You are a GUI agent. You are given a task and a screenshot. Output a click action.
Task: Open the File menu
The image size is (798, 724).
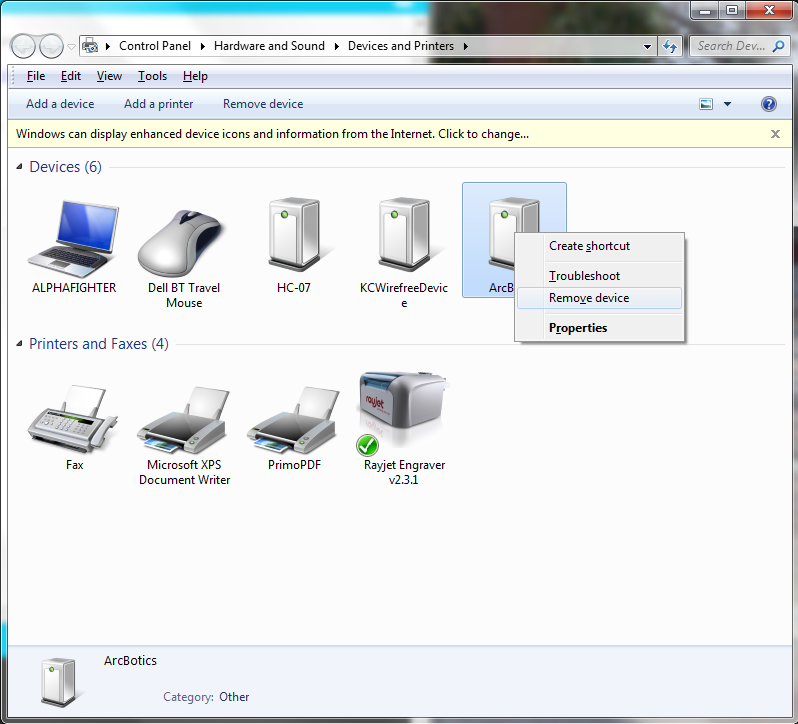tap(36, 76)
